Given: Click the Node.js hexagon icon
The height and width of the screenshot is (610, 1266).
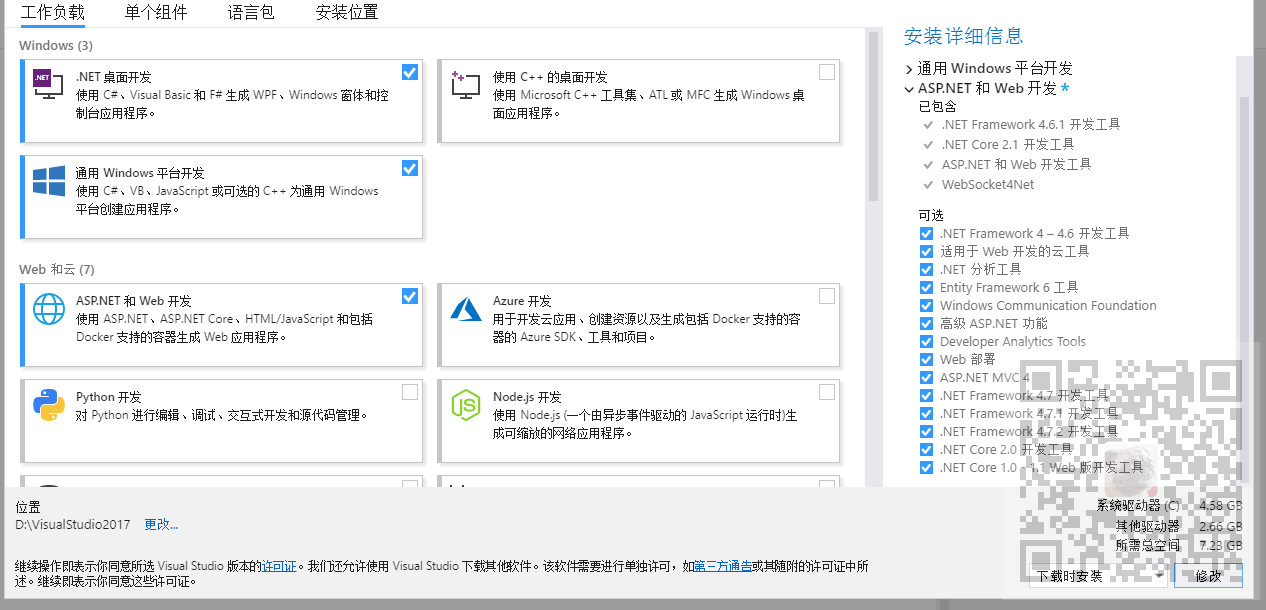Looking at the screenshot, I should coord(465,405).
